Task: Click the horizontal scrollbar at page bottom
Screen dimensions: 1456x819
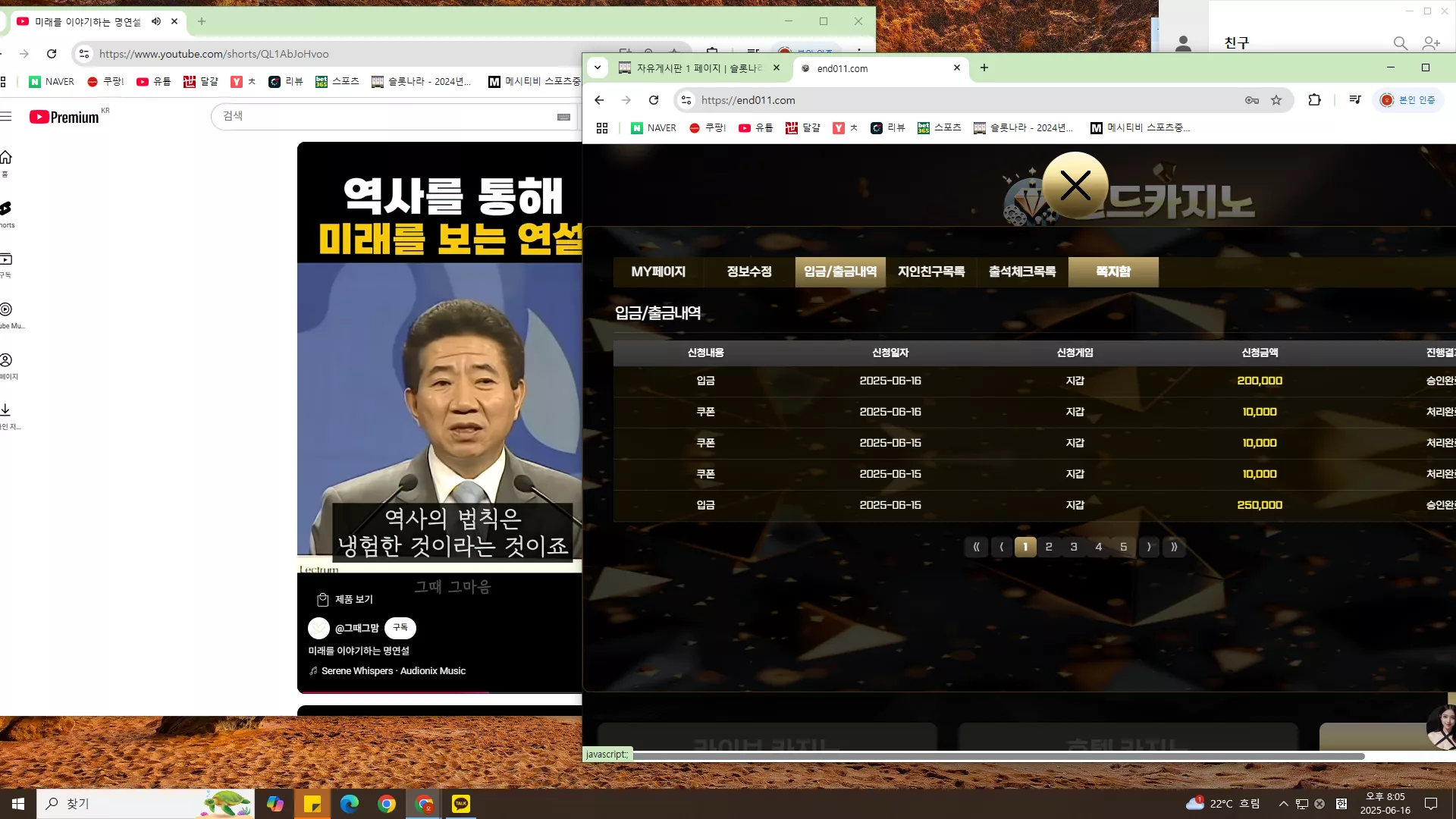Action: coord(999,756)
